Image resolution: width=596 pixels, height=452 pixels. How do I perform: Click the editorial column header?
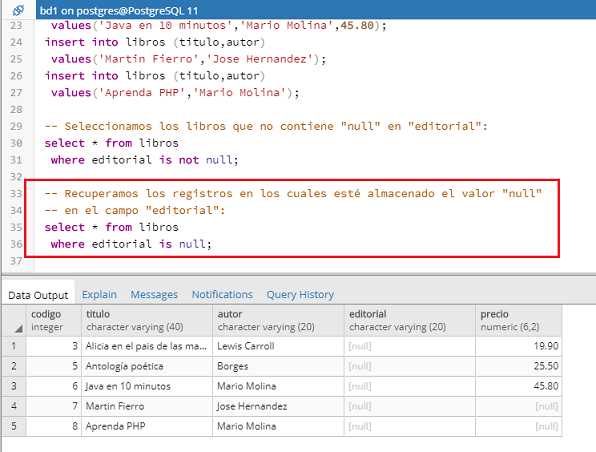[410, 321]
